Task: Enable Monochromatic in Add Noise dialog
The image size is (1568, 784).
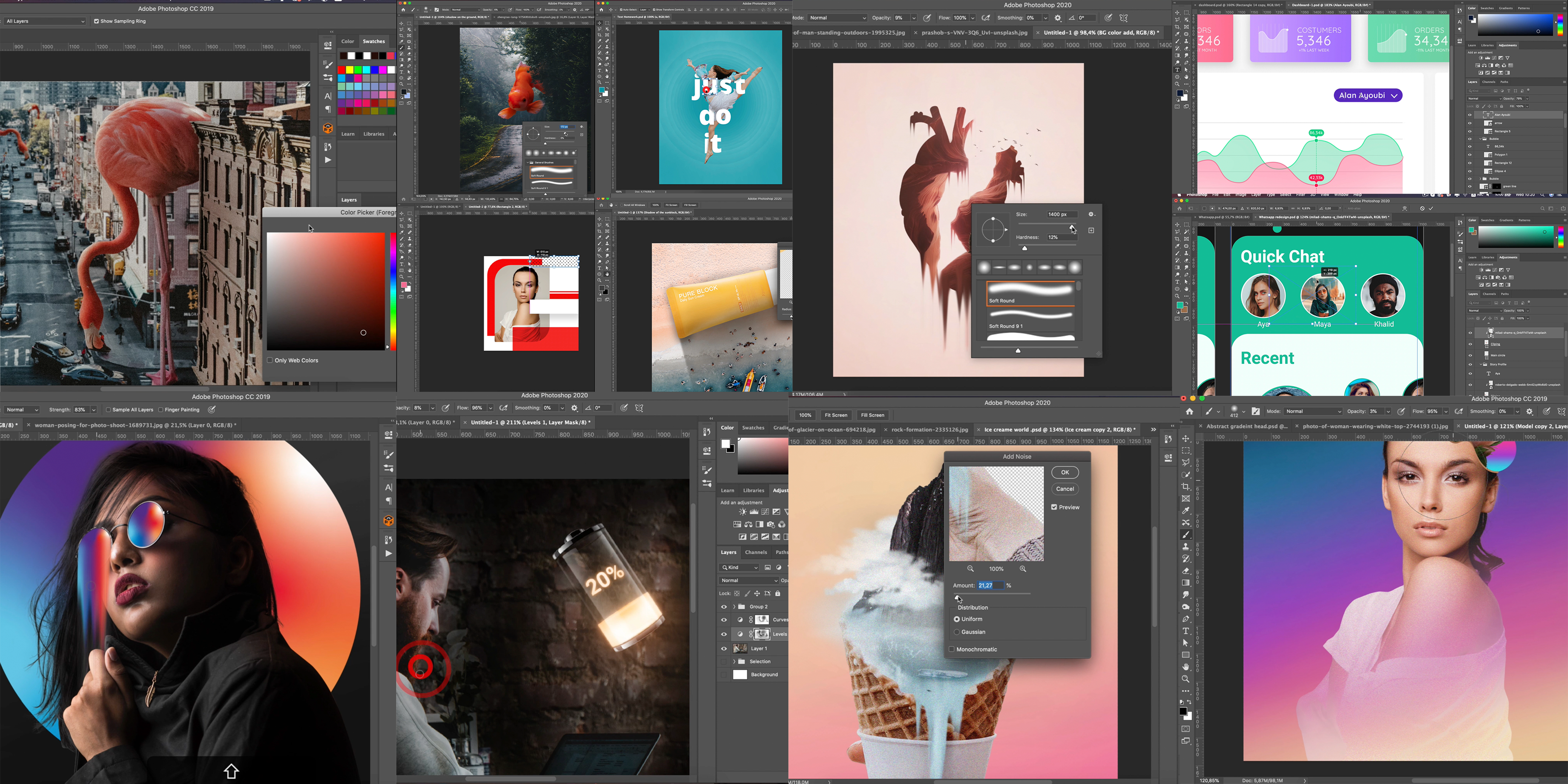Action: 951,649
